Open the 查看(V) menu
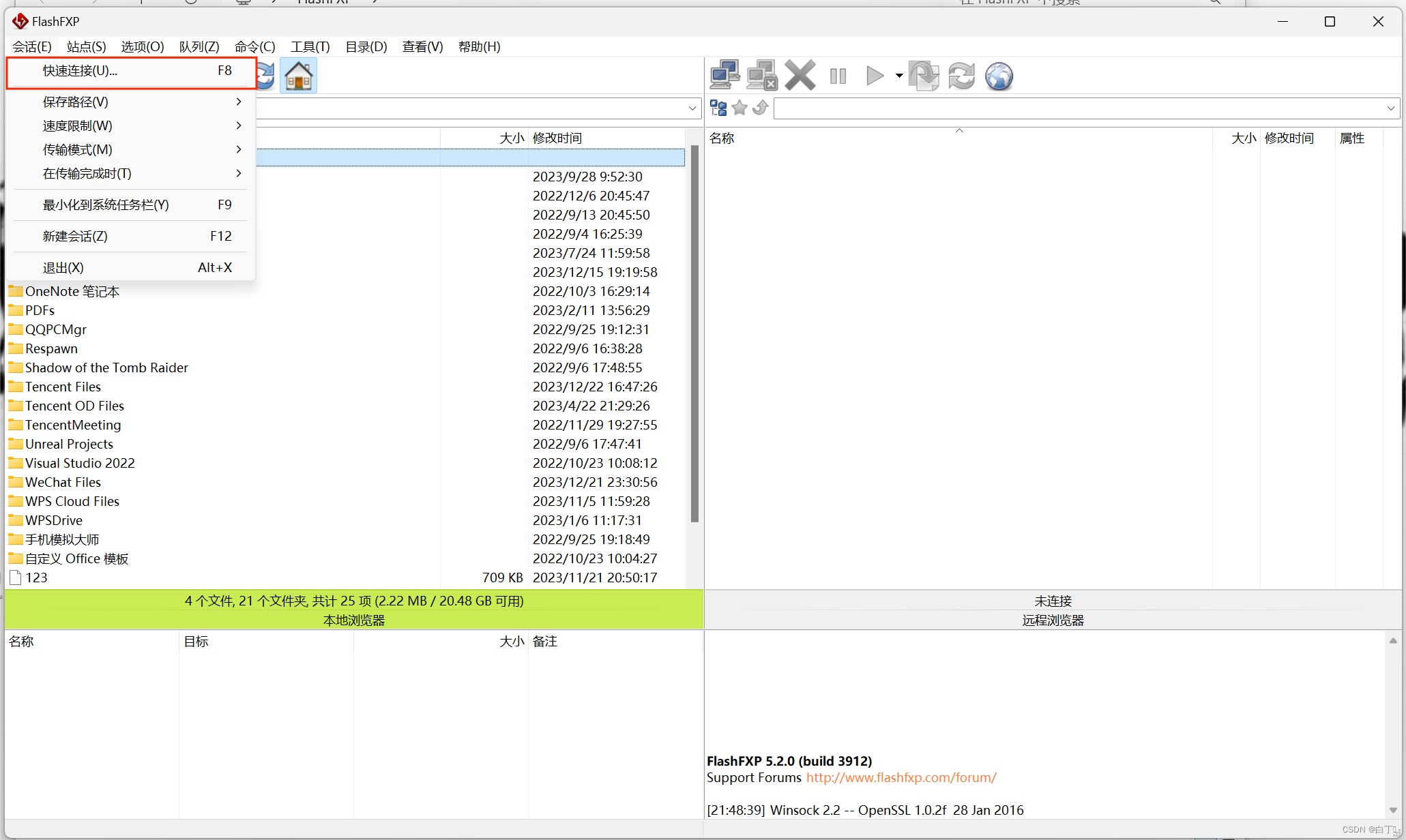 click(x=423, y=46)
